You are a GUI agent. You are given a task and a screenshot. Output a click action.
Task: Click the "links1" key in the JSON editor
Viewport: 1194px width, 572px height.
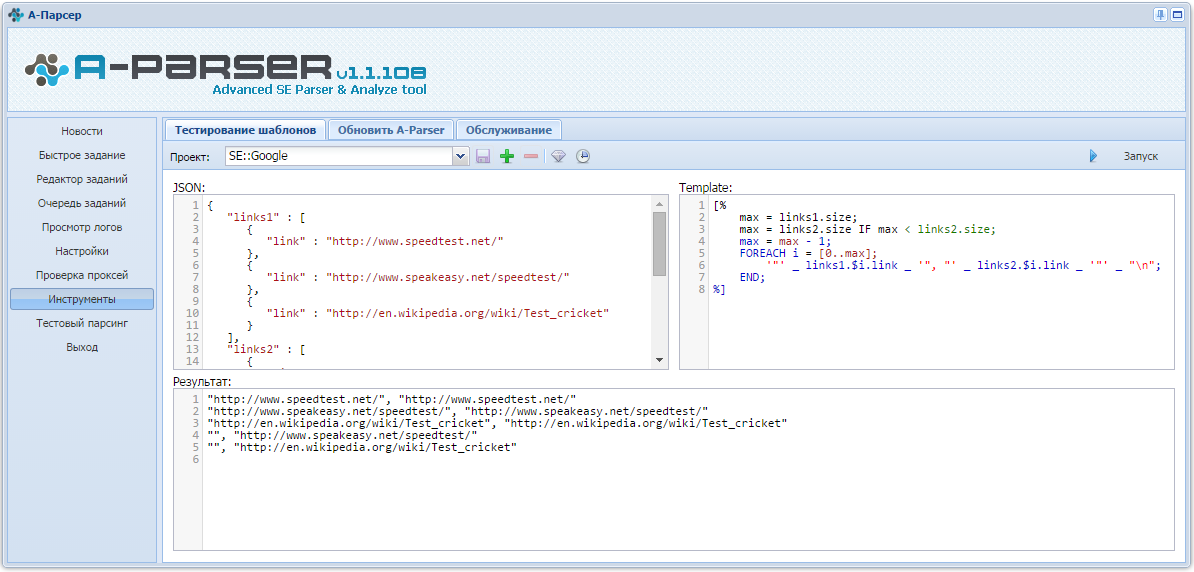click(254, 217)
